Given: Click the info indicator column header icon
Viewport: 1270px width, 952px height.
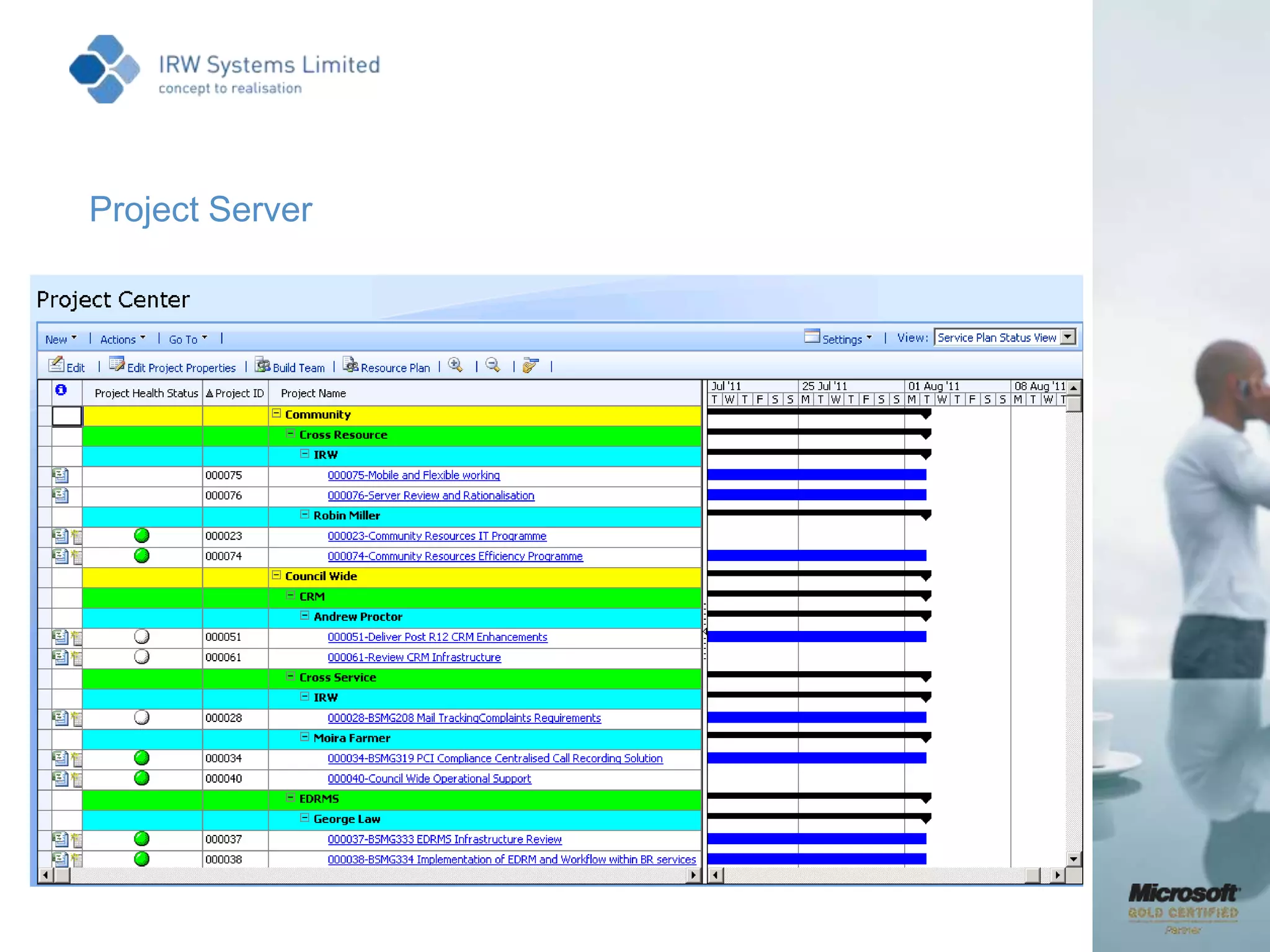Looking at the screenshot, I should [x=61, y=390].
